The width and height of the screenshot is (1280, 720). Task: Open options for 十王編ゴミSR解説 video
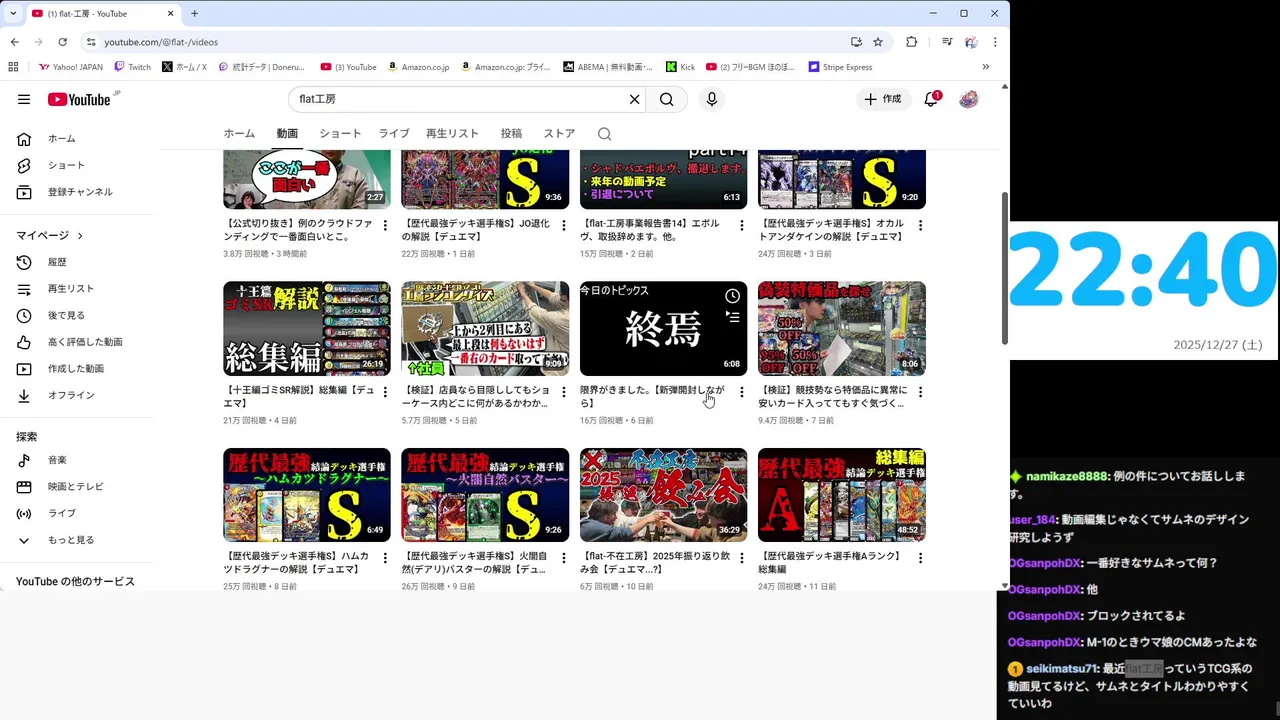tap(385, 392)
